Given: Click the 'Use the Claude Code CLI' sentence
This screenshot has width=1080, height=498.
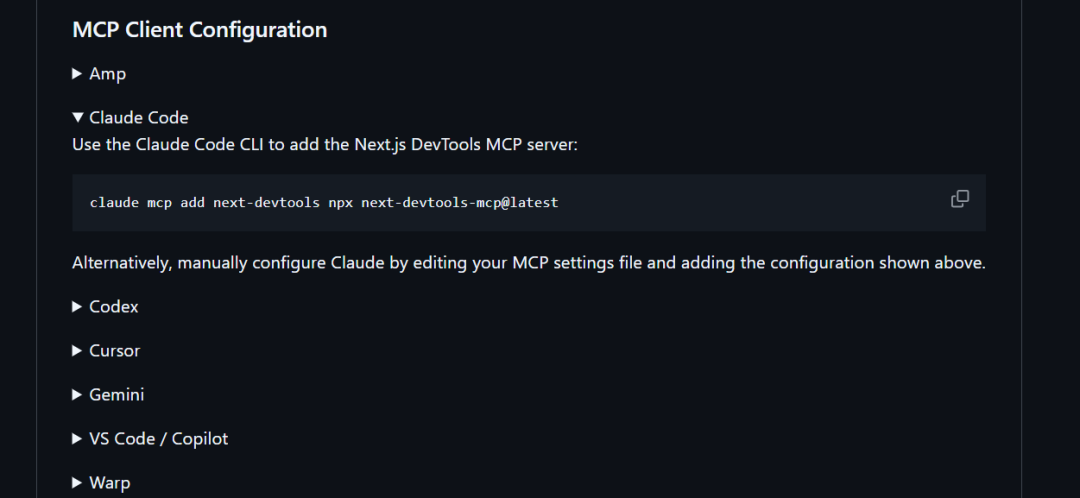Looking at the screenshot, I should tap(325, 145).
